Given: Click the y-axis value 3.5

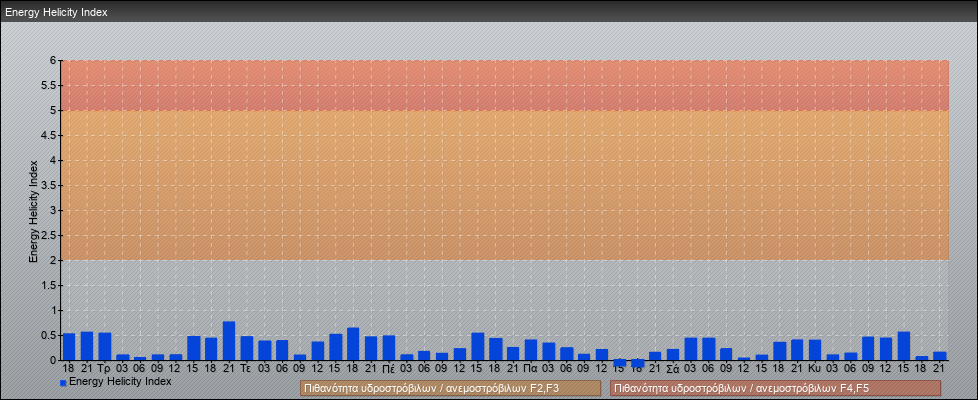Looking at the screenshot, I should pos(49,185).
